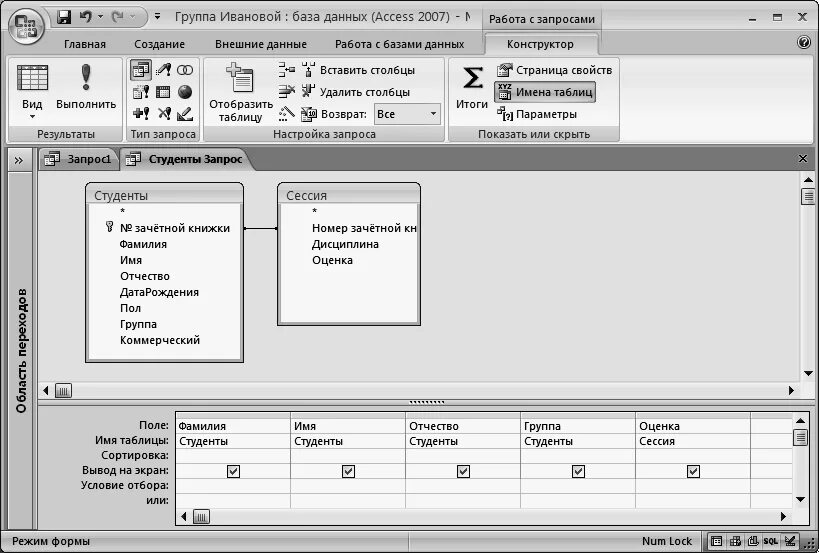Click the table pane scroll-down arrow
Viewport: 819px width, 553px height.
coord(808,373)
